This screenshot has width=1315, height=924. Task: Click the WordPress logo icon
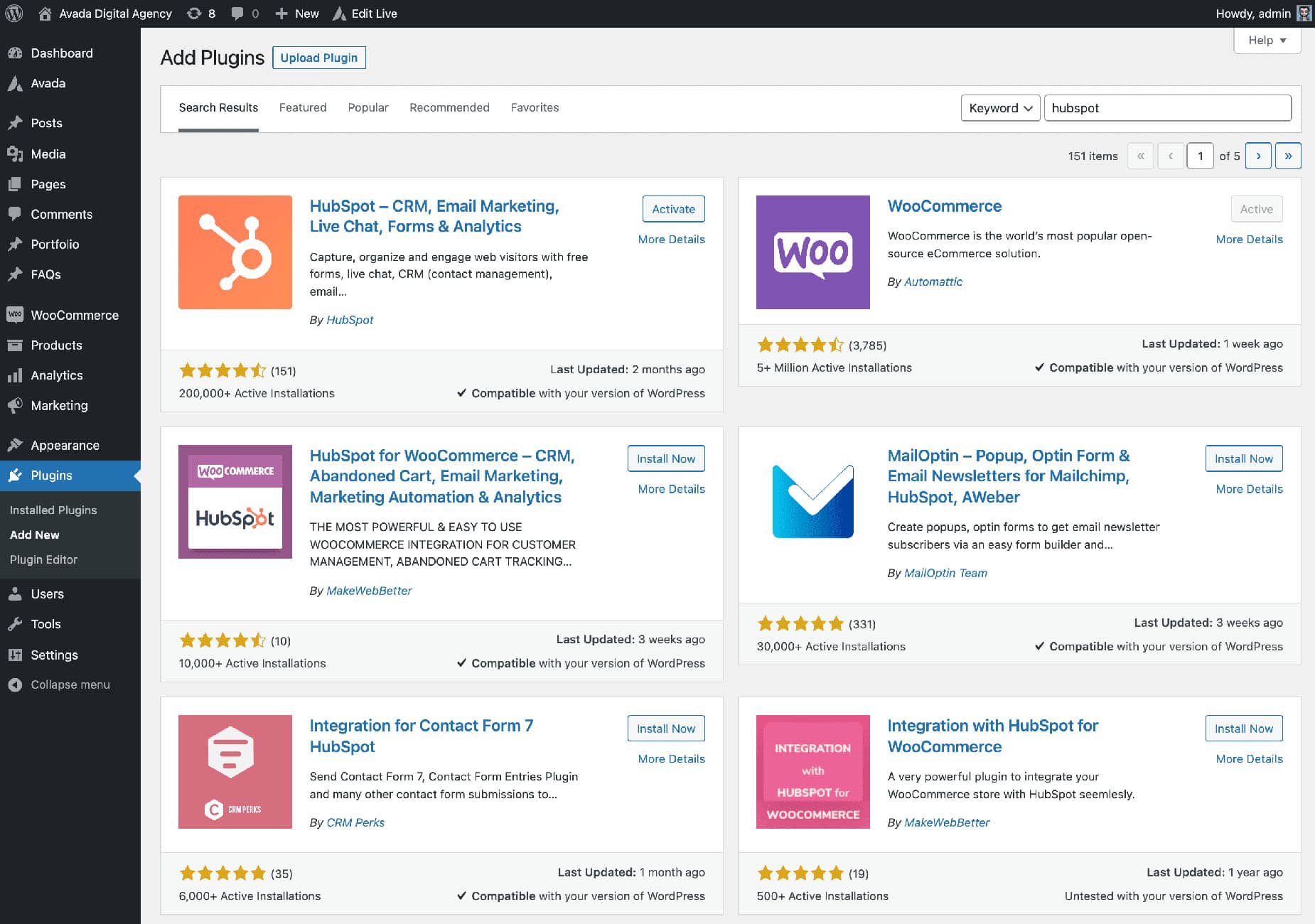tap(14, 14)
